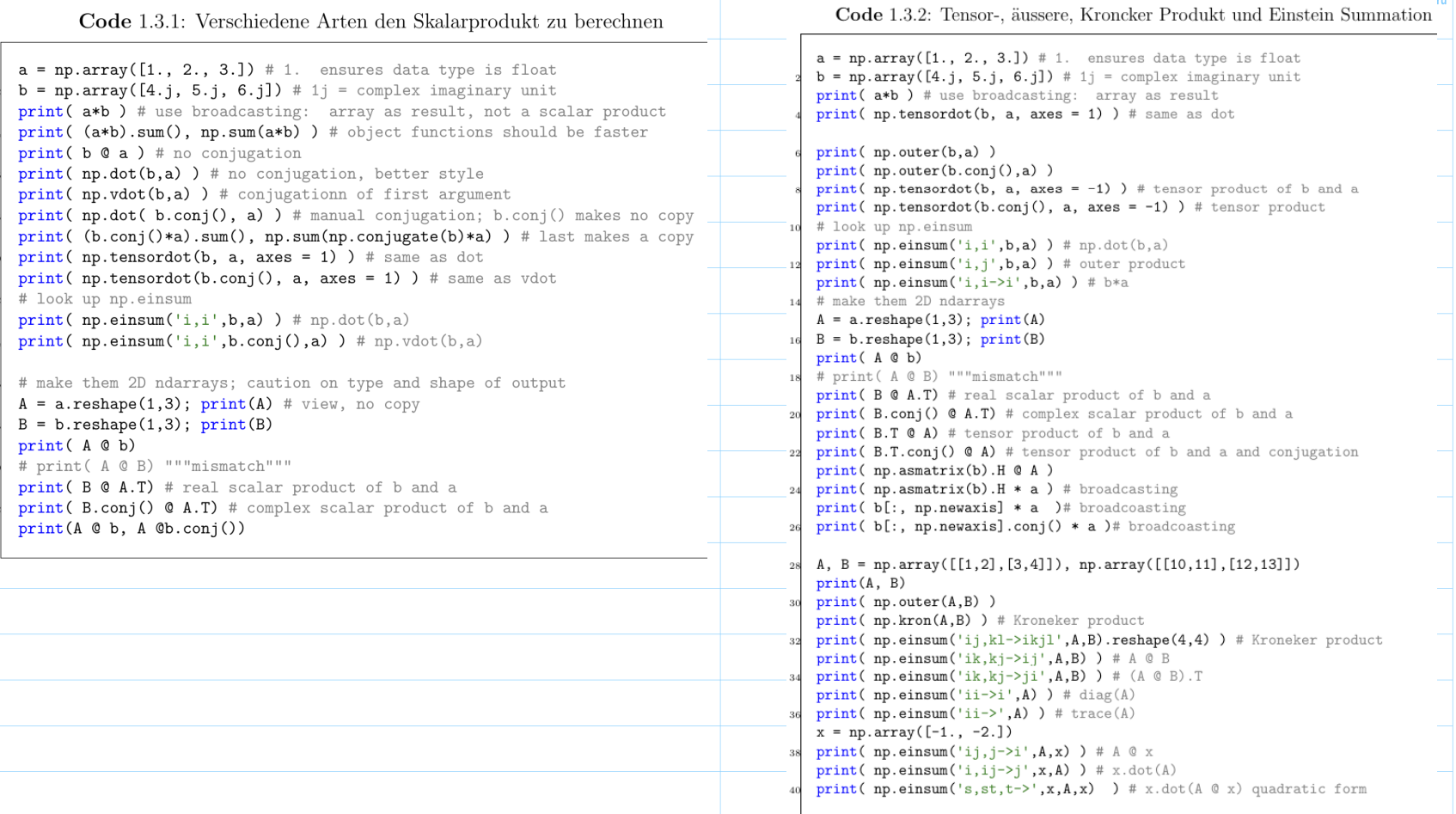Click line number 40 in the right listing

(x=795, y=790)
